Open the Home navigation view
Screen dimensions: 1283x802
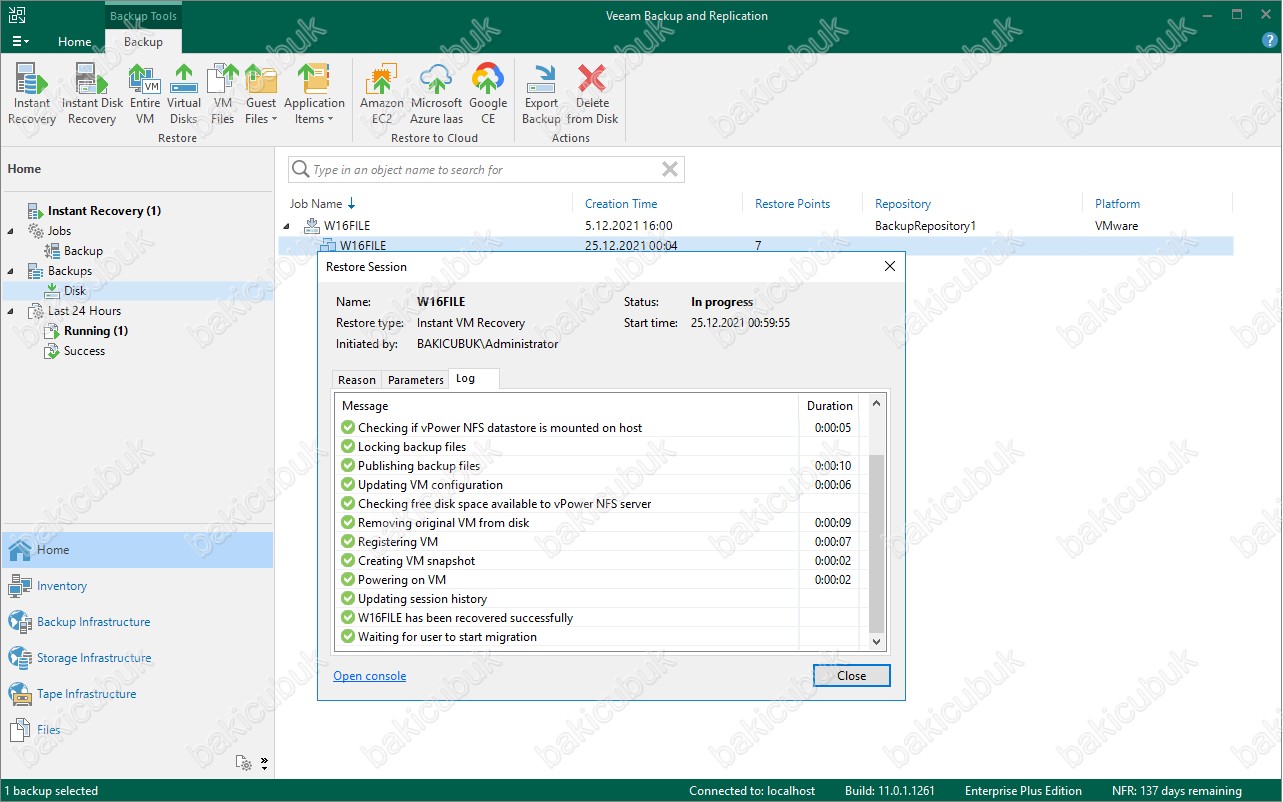coord(136,550)
